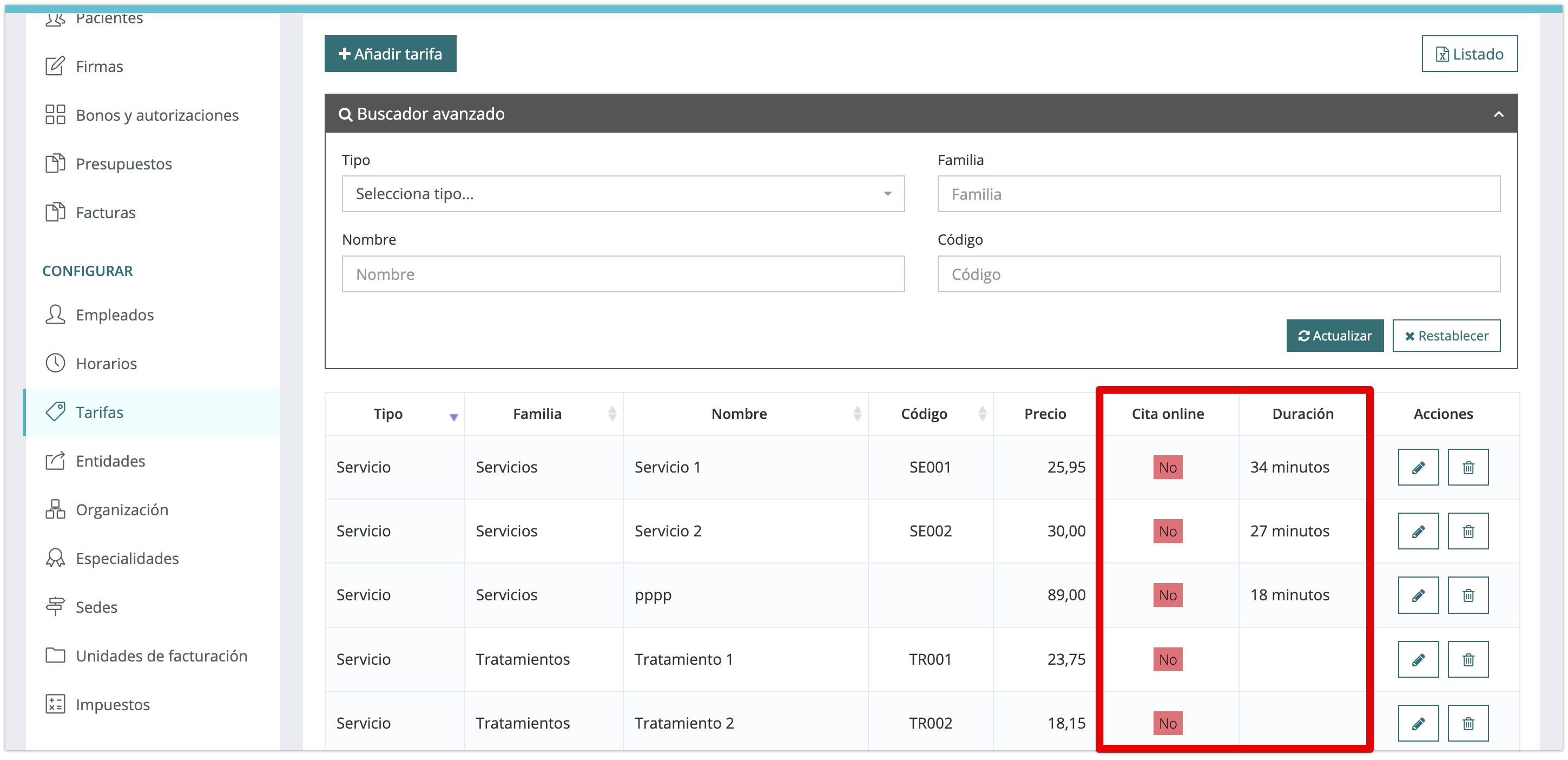Click the edit pencil for Tratamiento 2
This screenshot has width=1568, height=760.
pos(1418,723)
